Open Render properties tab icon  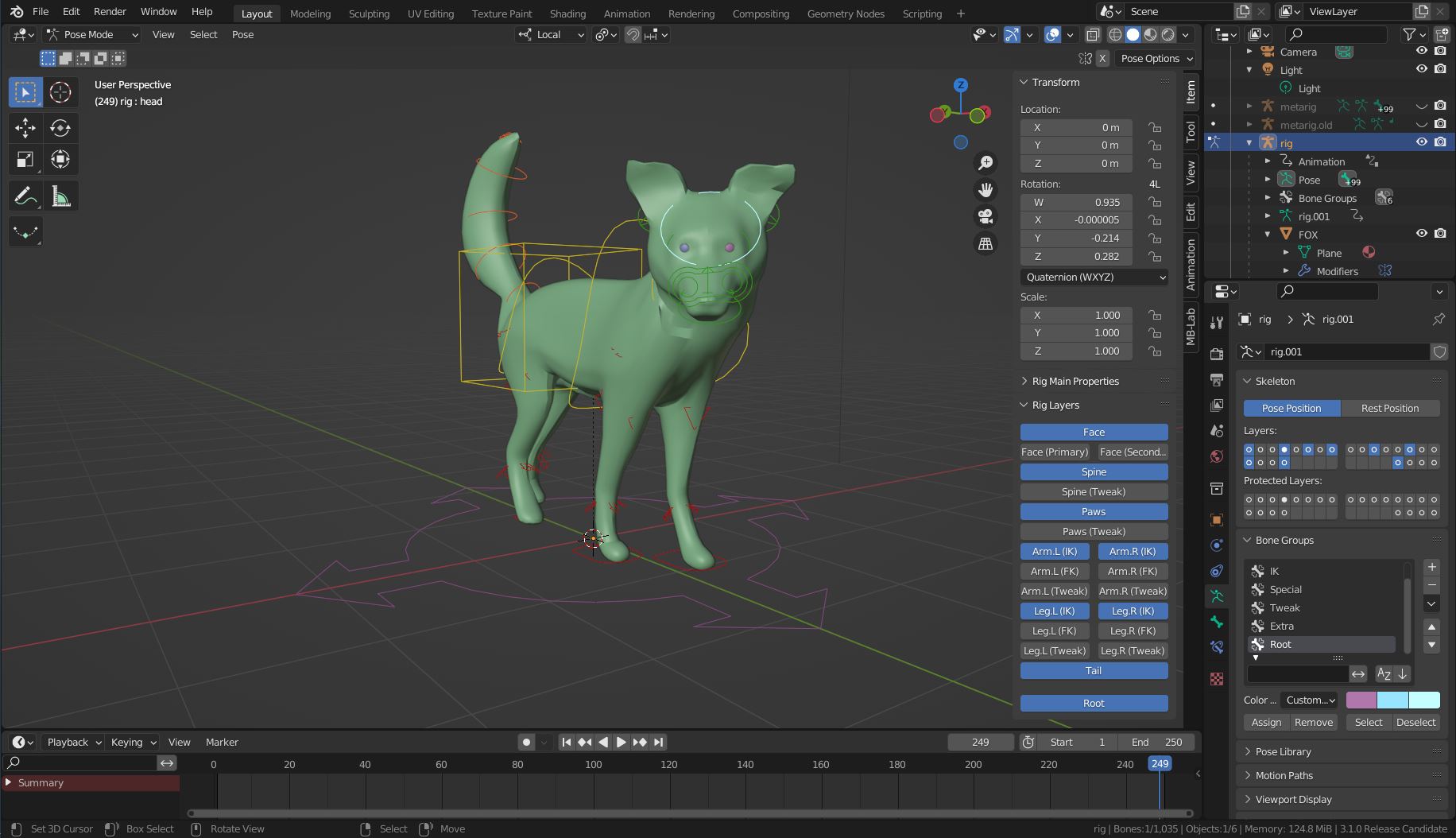pyautogui.click(x=1217, y=353)
